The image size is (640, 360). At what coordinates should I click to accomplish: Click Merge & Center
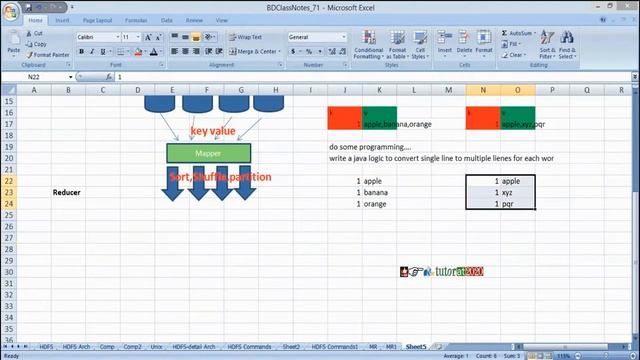pyautogui.click(x=255, y=51)
